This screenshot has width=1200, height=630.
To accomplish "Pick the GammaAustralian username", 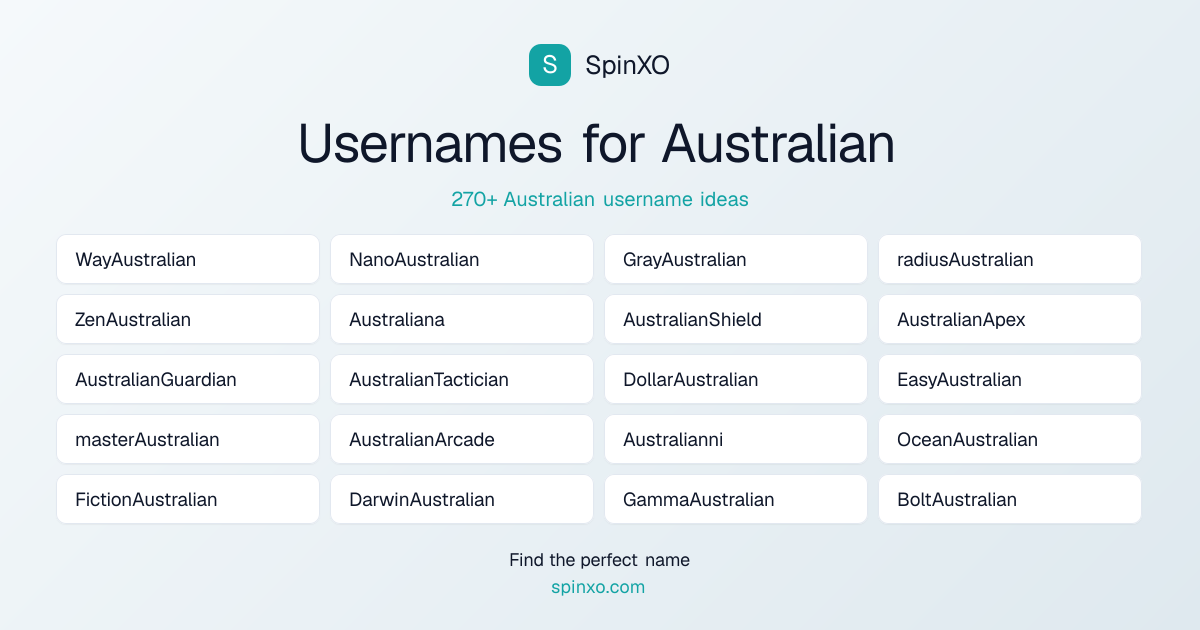I will pyautogui.click(x=736, y=499).
